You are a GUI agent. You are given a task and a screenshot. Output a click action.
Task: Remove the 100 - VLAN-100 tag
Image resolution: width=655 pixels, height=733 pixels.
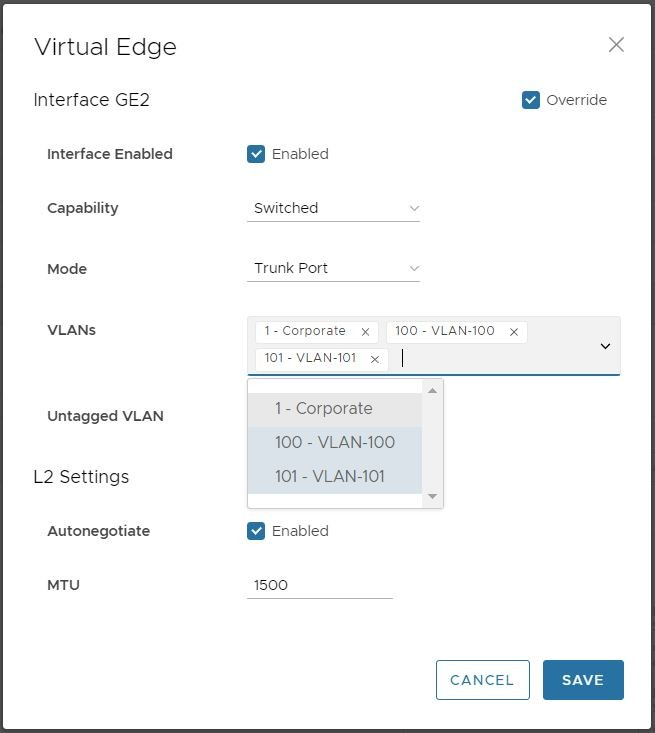pyautogui.click(x=514, y=332)
